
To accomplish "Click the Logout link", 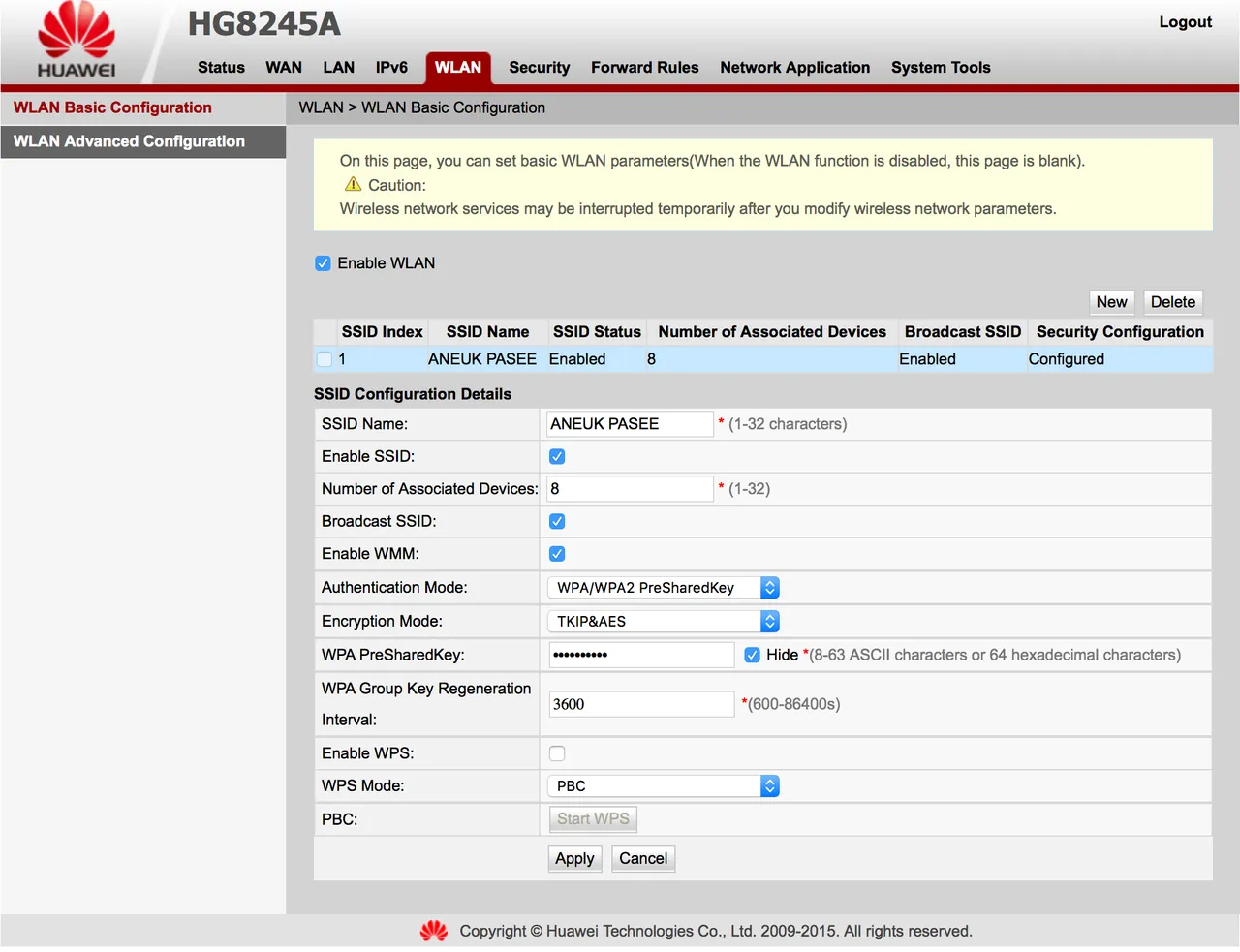I will pos(1186,22).
